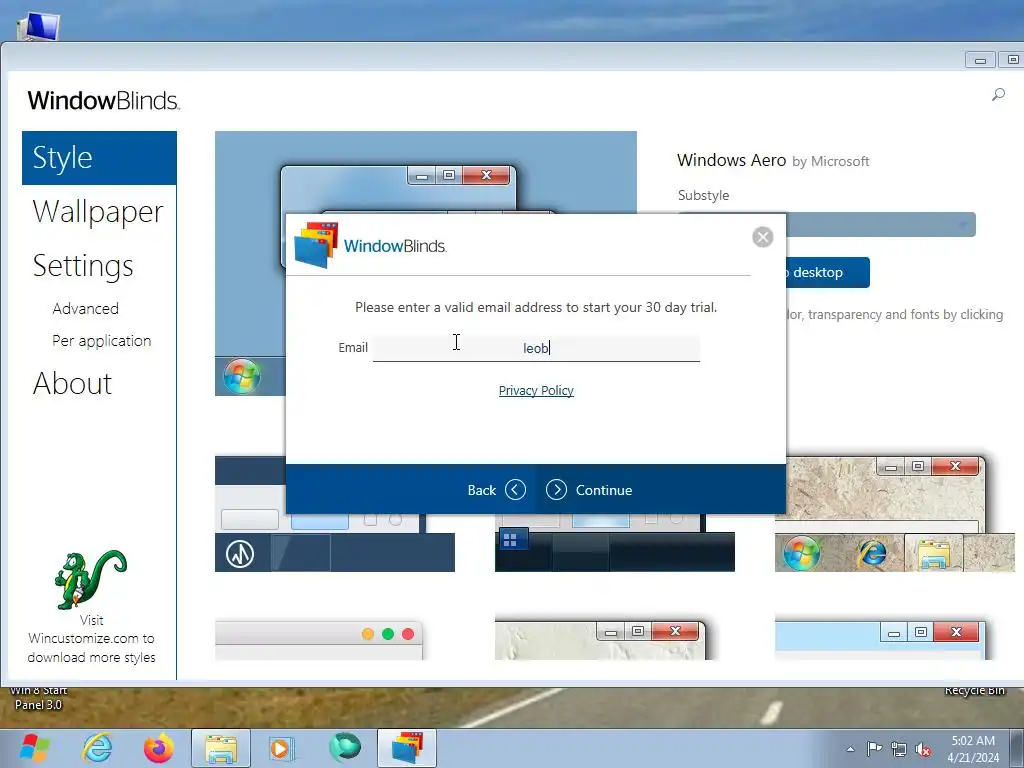This screenshot has height=768, width=1024.
Task: Minimize the WindowBlinds main window
Action: click(x=980, y=60)
